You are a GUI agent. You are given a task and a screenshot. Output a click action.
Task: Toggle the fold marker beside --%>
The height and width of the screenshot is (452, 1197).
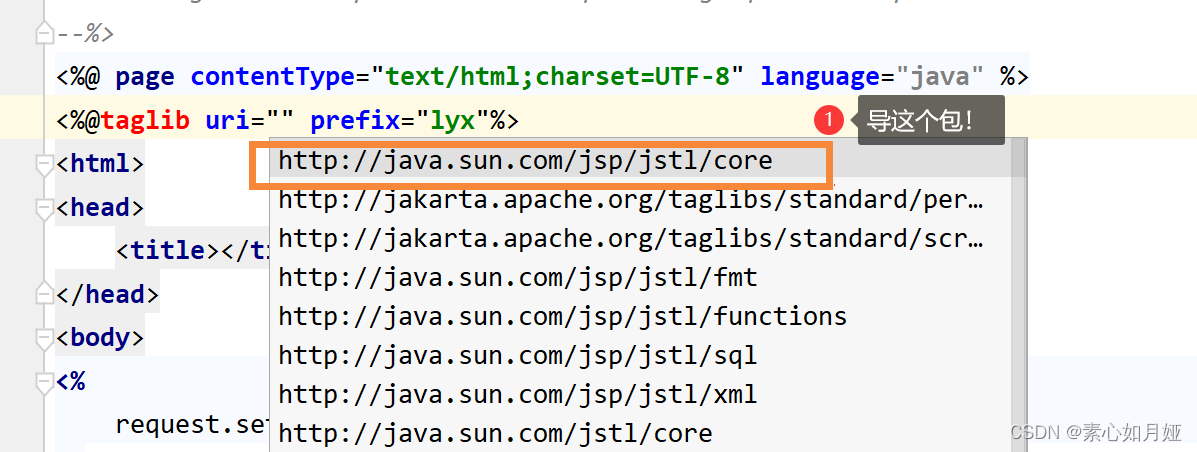click(45, 34)
